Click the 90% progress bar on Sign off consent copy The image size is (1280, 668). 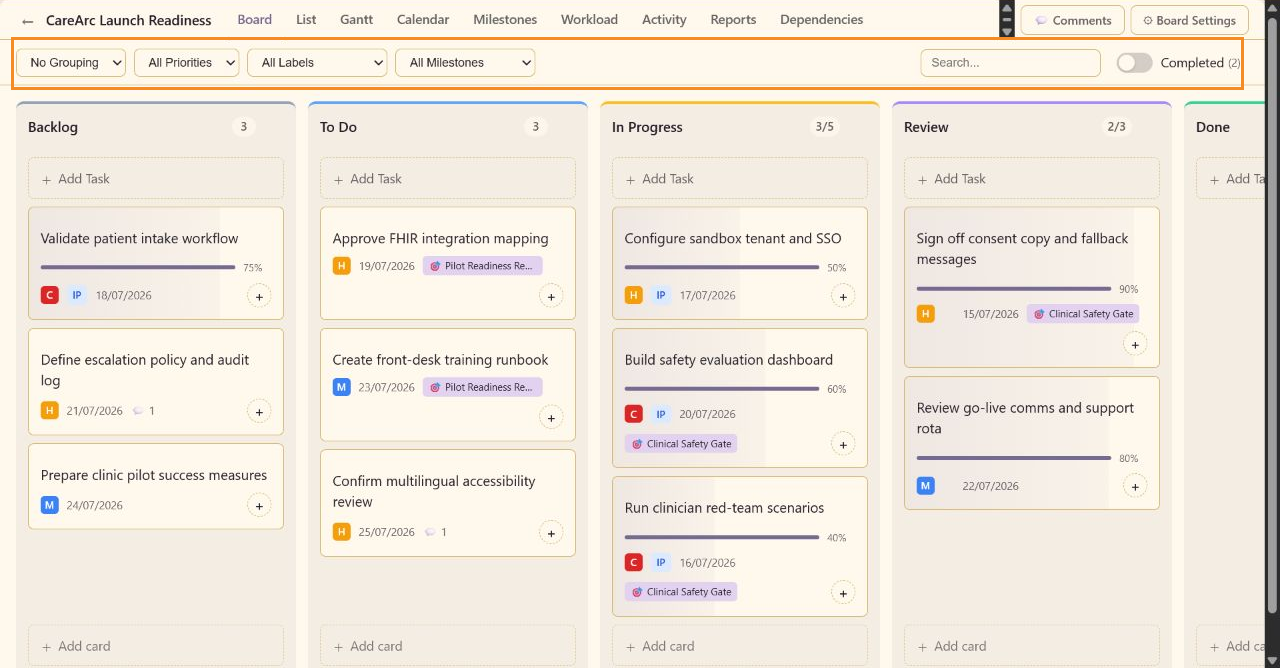pyautogui.click(x=1014, y=288)
